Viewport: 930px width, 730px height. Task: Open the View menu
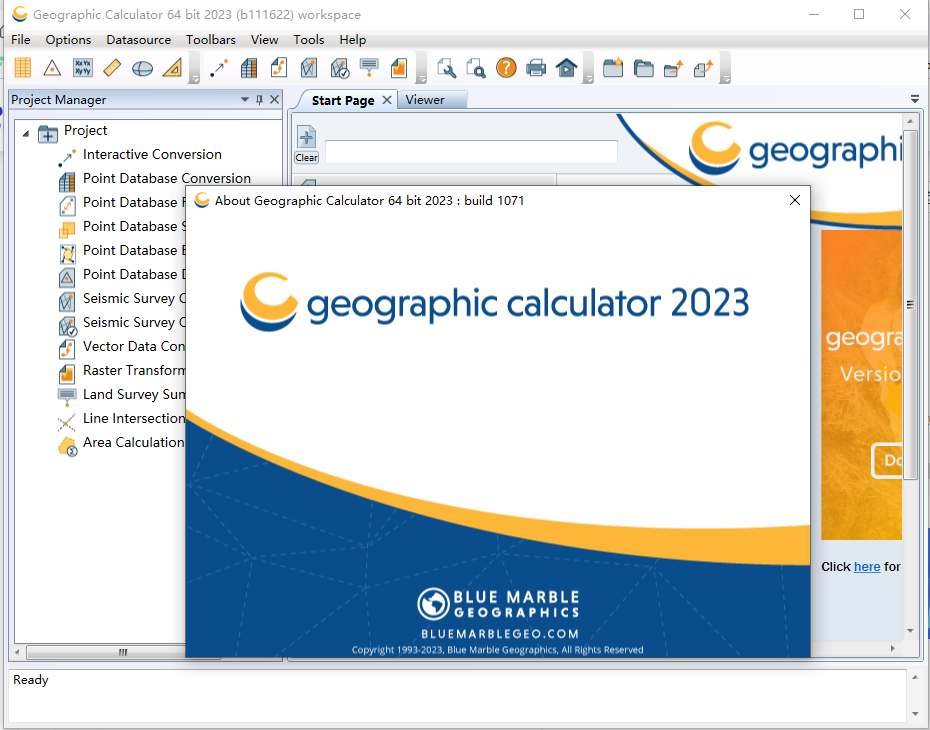coord(265,40)
